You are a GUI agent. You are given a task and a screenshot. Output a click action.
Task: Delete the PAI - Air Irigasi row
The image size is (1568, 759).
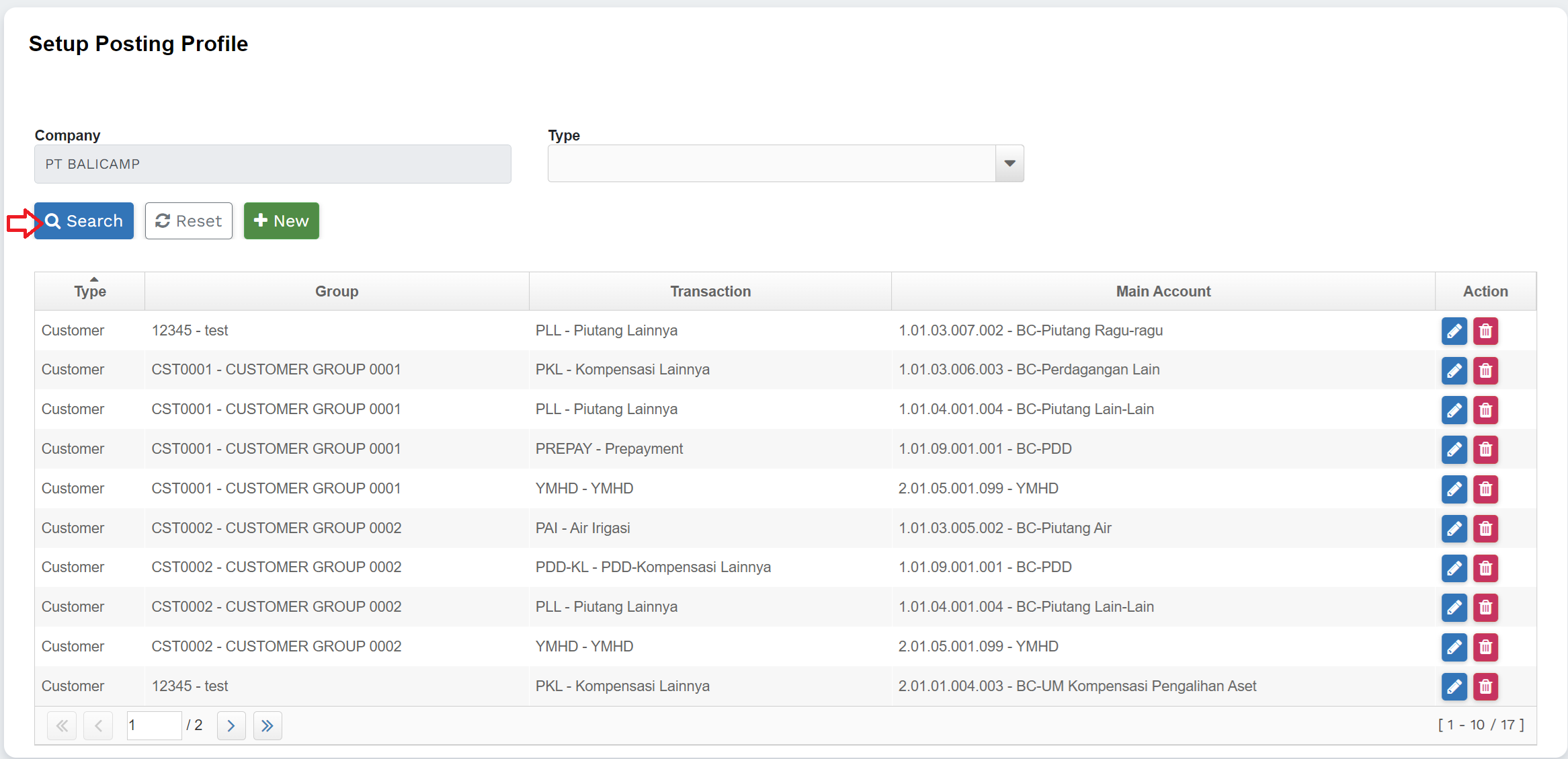click(1485, 528)
